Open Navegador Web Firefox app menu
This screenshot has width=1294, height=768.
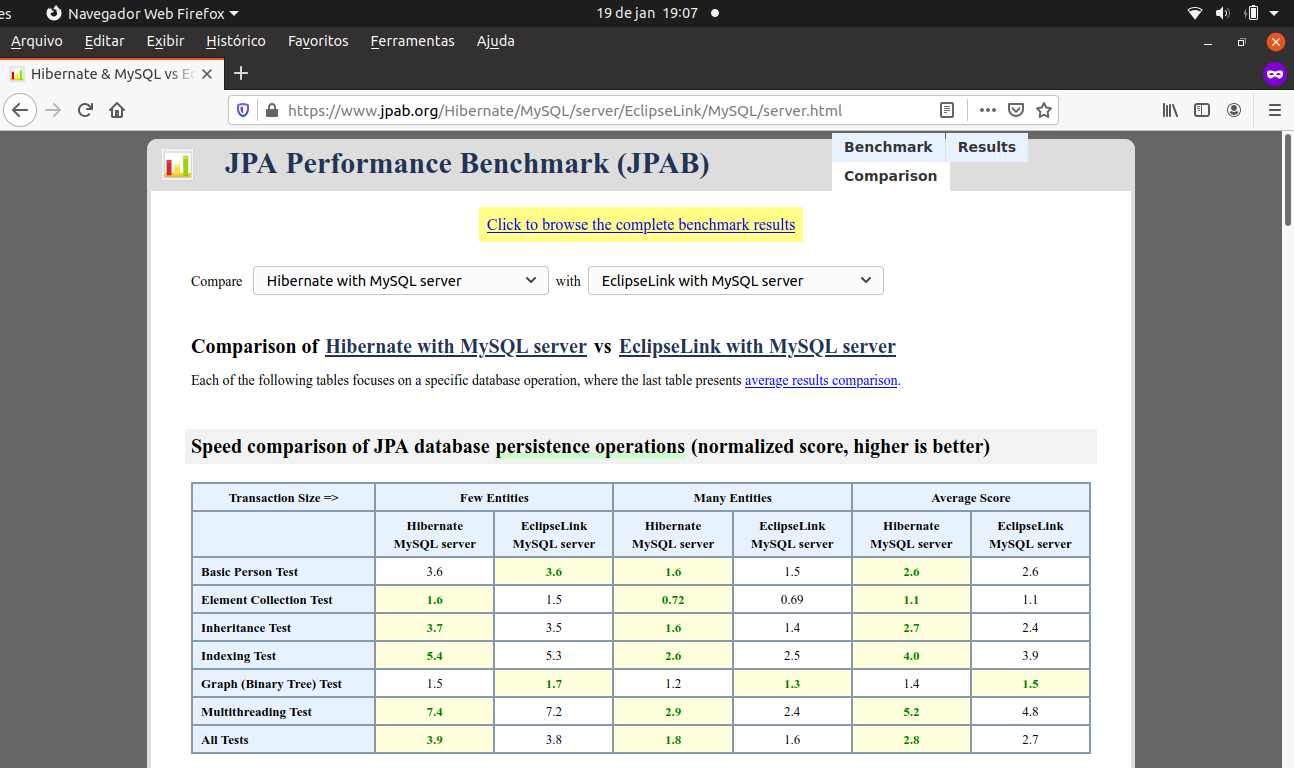click(142, 13)
